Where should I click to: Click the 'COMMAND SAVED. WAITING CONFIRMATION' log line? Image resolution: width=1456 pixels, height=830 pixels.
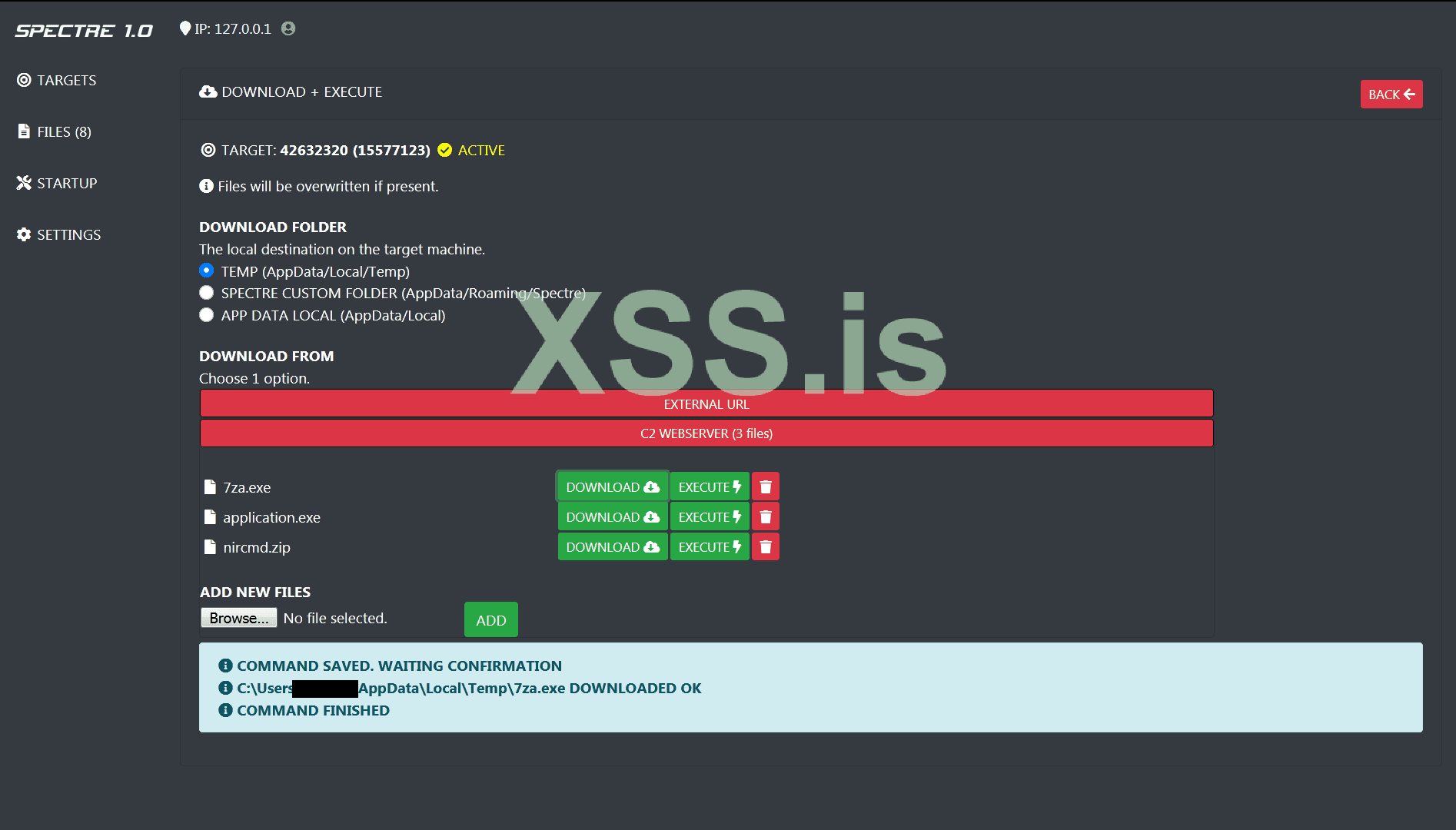[399, 666]
